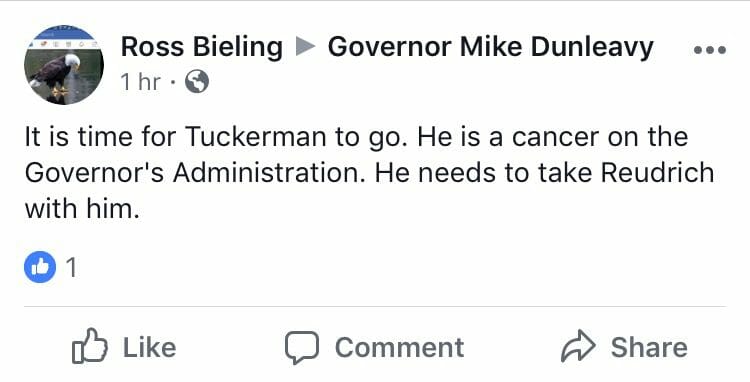Image resolution: width=750 pixels, height=382 pixels.
Task: Click the thumbs-up outline icon beside Like
Action: click(89, 346)
